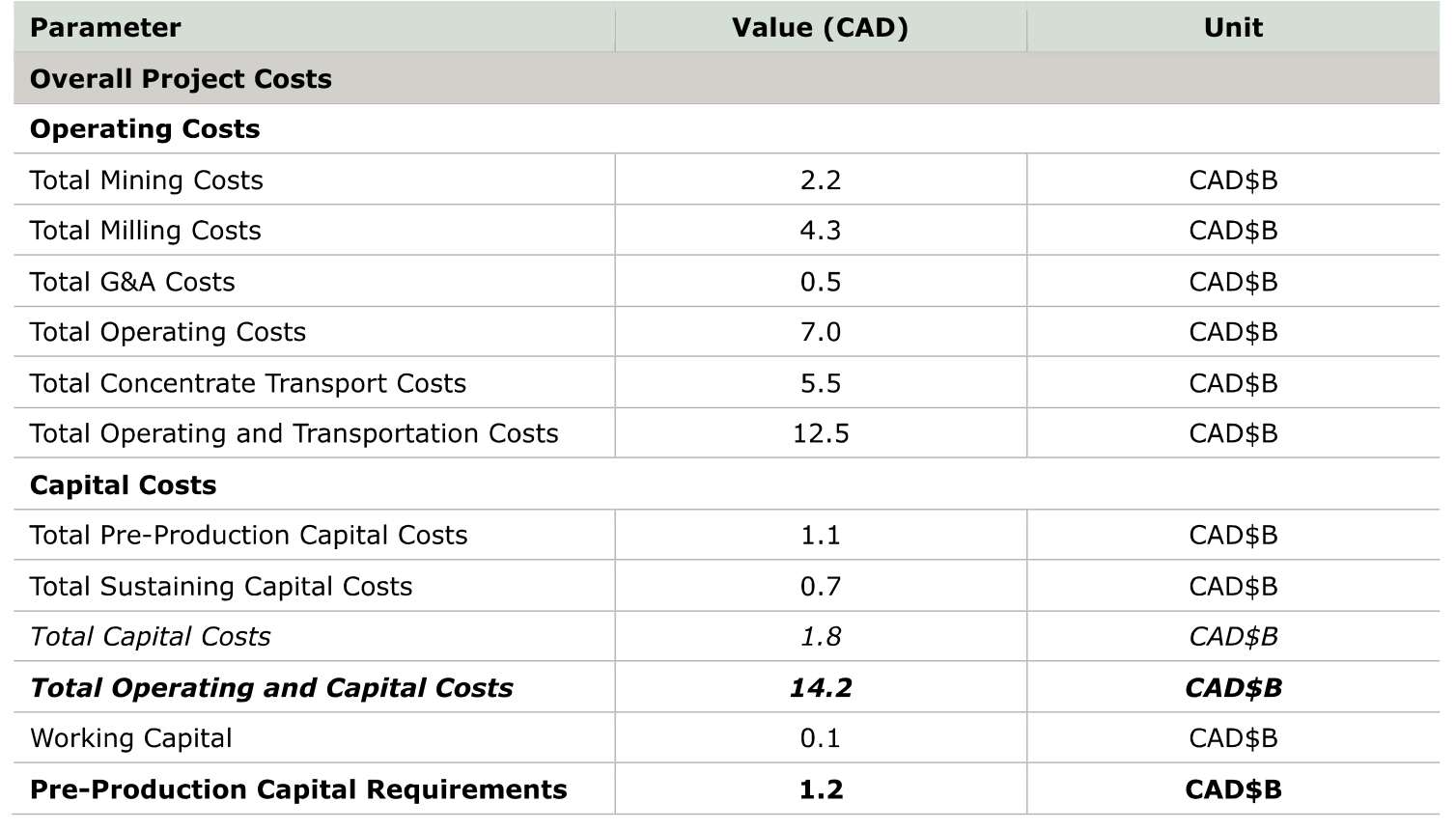Click the bold 14.2 total value

[820, 687]
